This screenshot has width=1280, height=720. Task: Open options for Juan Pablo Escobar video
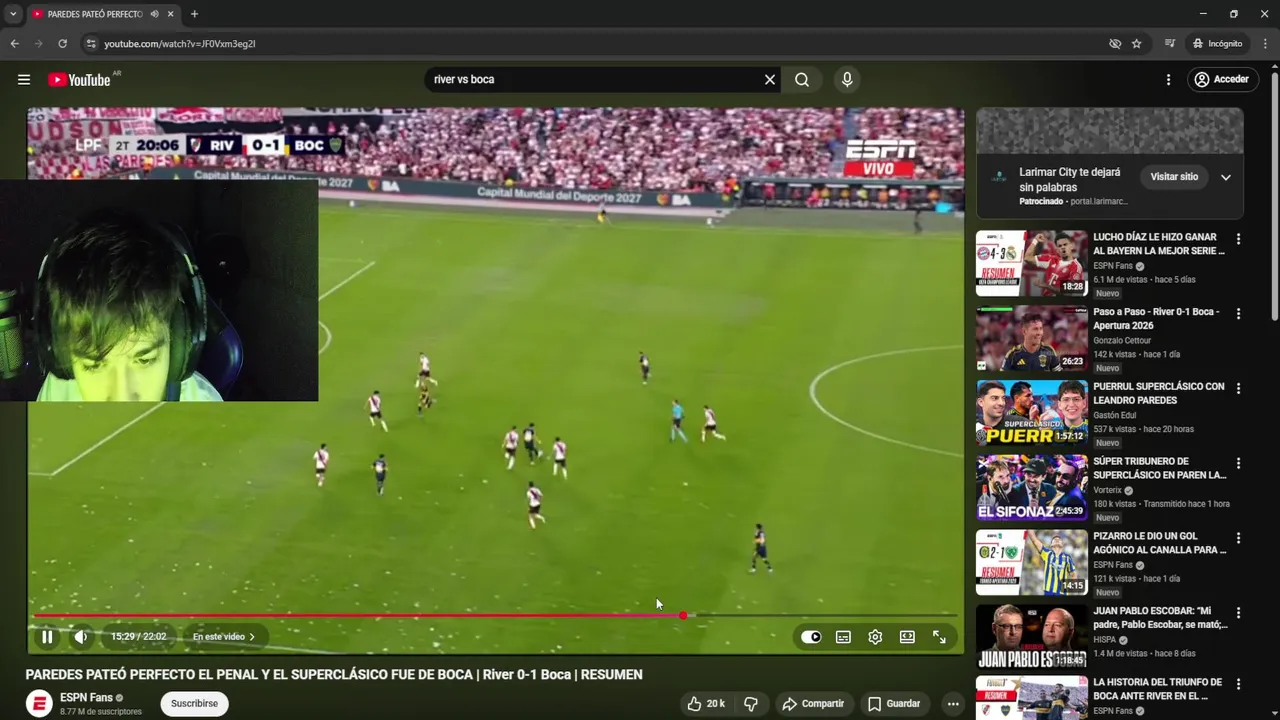[x=1238, y=612]
